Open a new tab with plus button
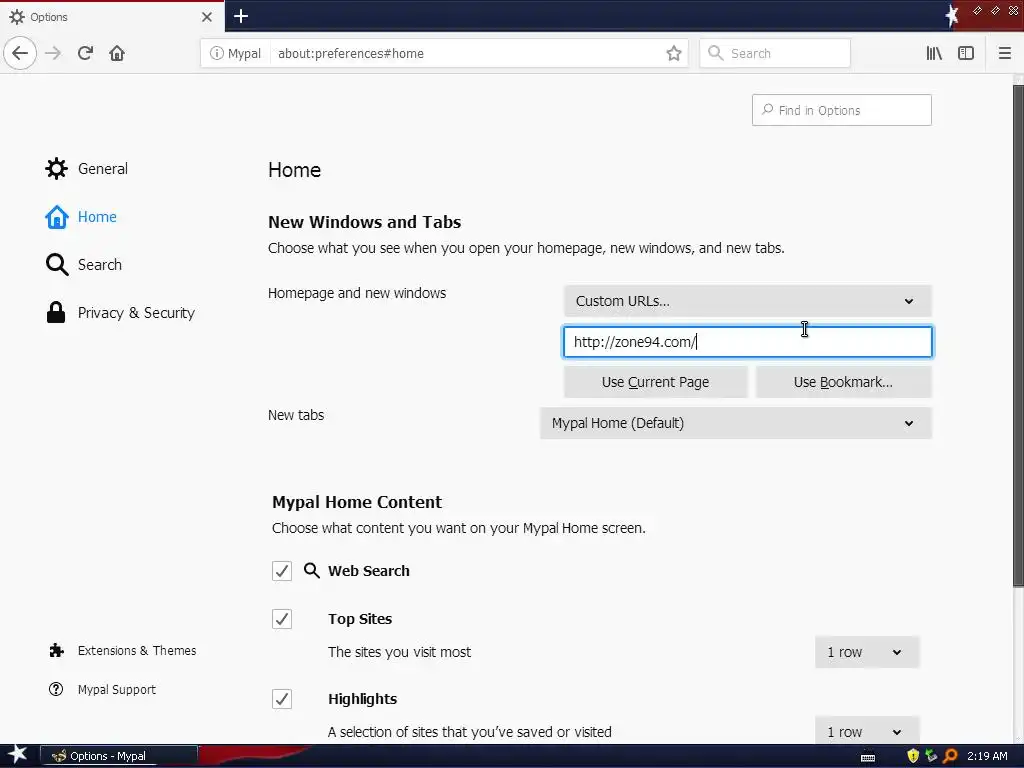 (241, 16)
